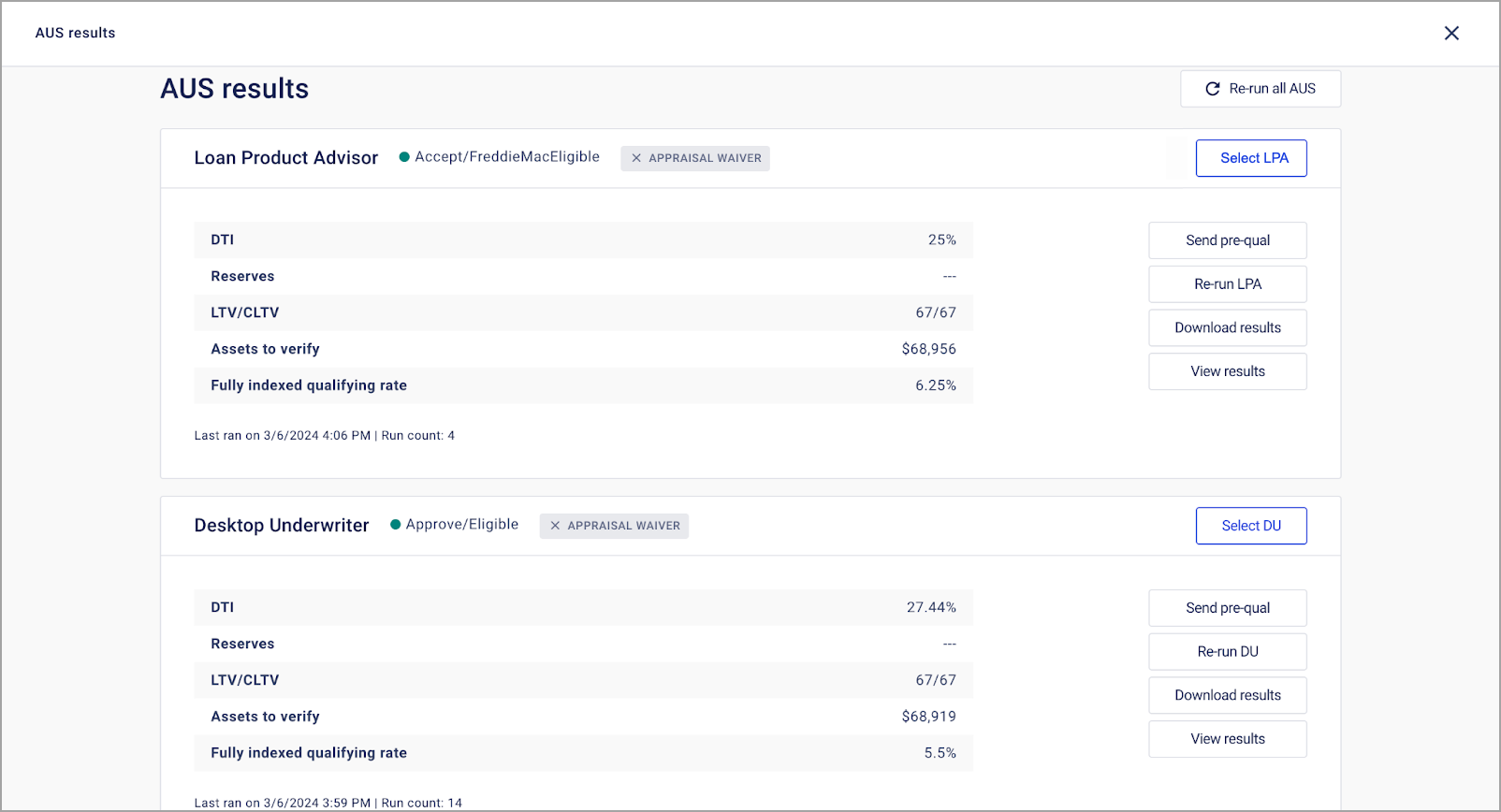Click the Assets to verify value $68,919
Image resolution: width=1501 pixels, height=812 pixels.
tap(929, 717)
